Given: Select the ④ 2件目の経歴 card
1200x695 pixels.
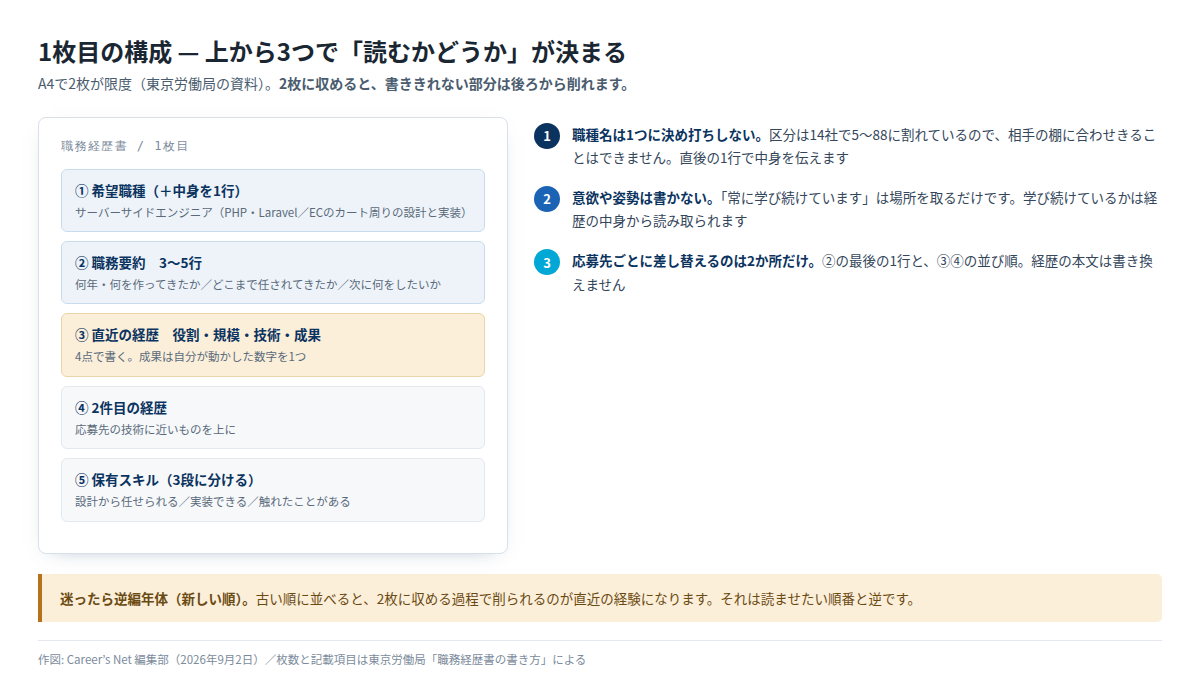Looking at the screenshot, I should (273, 417).
